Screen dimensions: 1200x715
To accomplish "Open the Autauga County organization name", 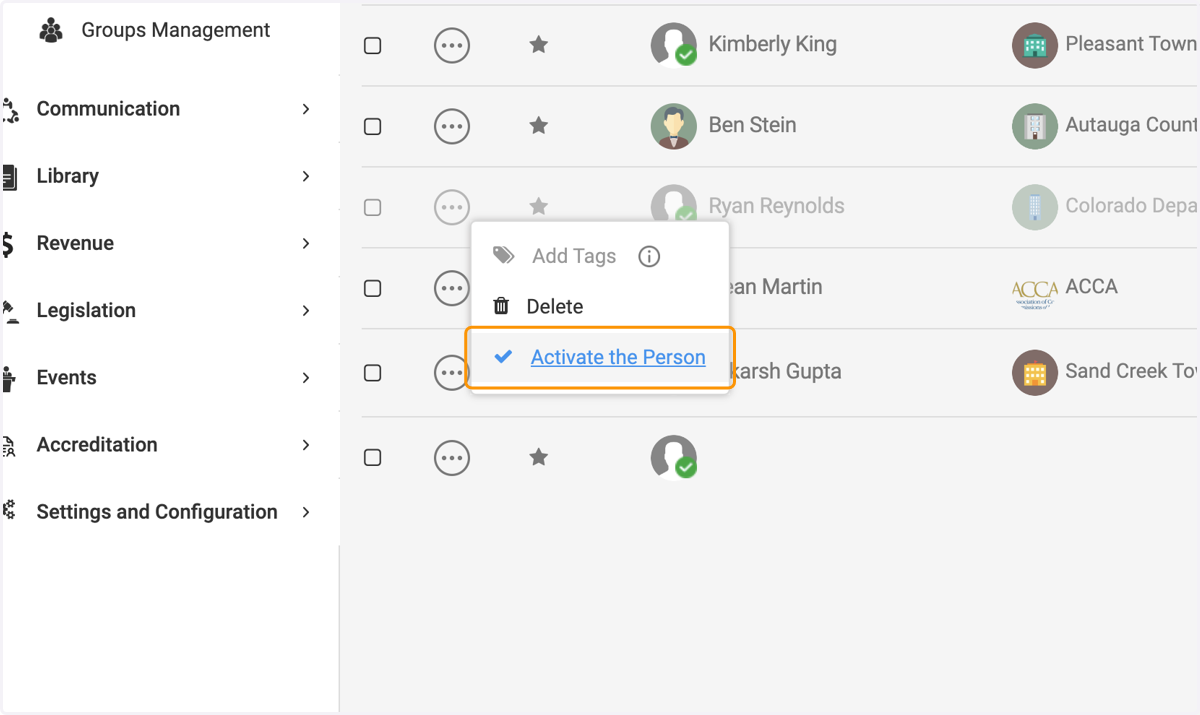I will pyautogui.click(x=1132, y=125).
